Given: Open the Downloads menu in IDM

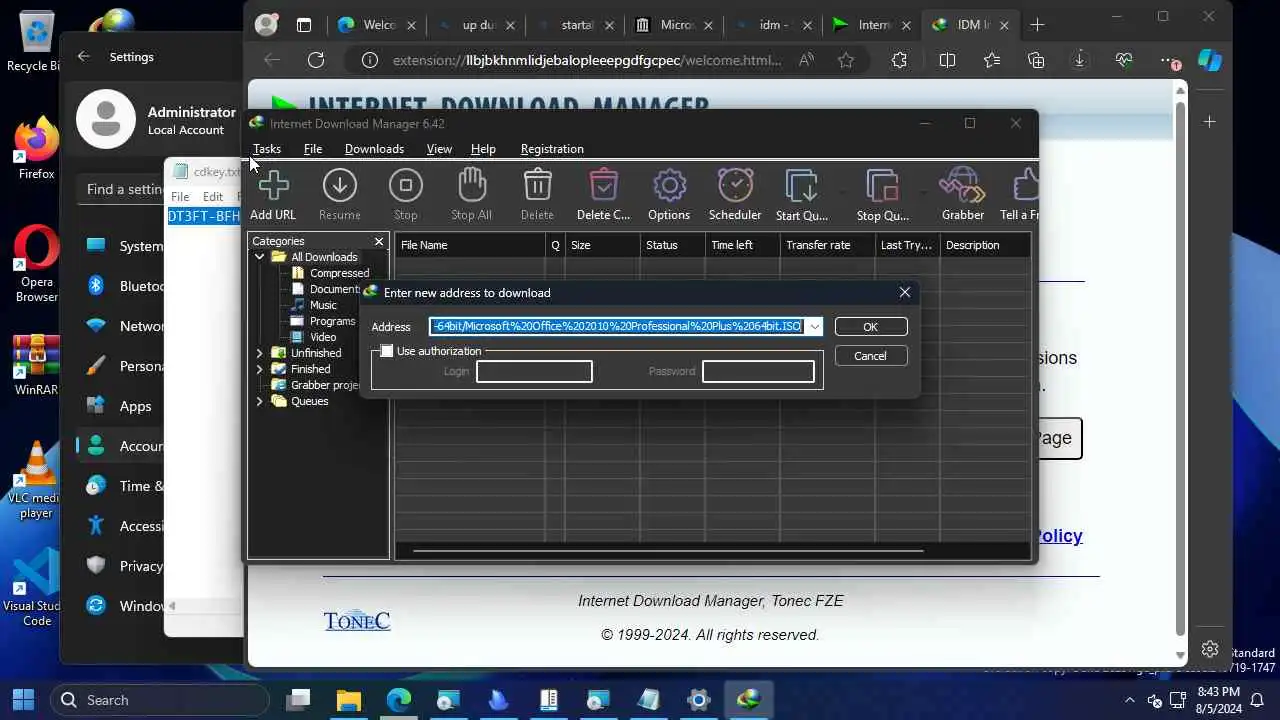Looking at the screenshot, I should 374,149.
